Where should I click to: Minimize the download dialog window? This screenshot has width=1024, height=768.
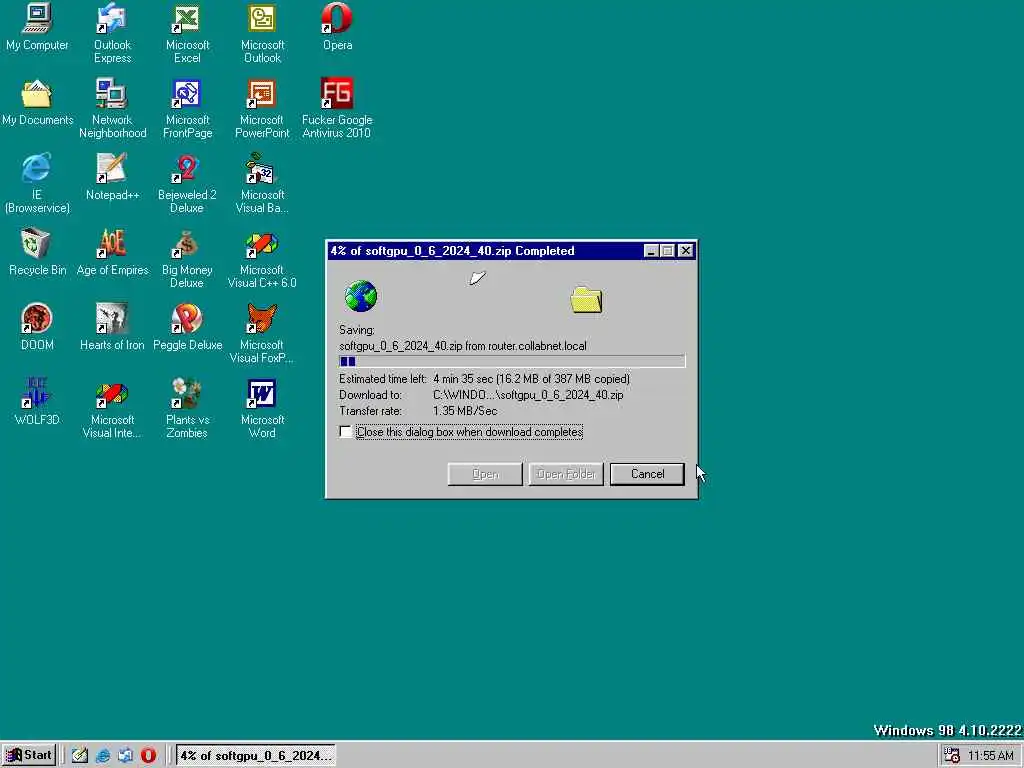651,251
